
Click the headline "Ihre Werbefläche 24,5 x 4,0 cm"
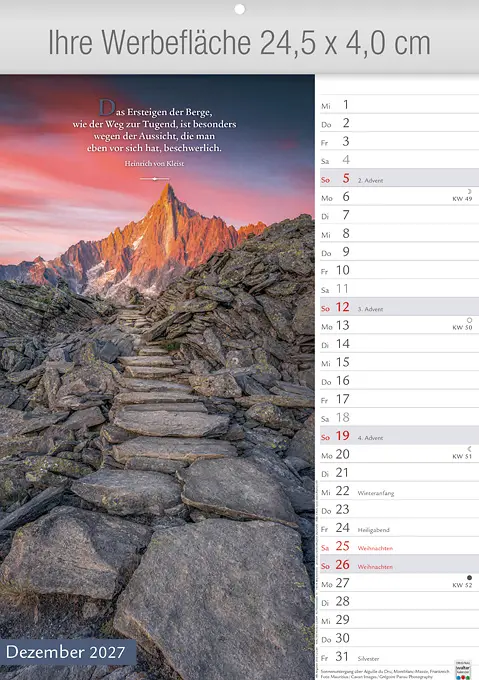coord(239,43)
